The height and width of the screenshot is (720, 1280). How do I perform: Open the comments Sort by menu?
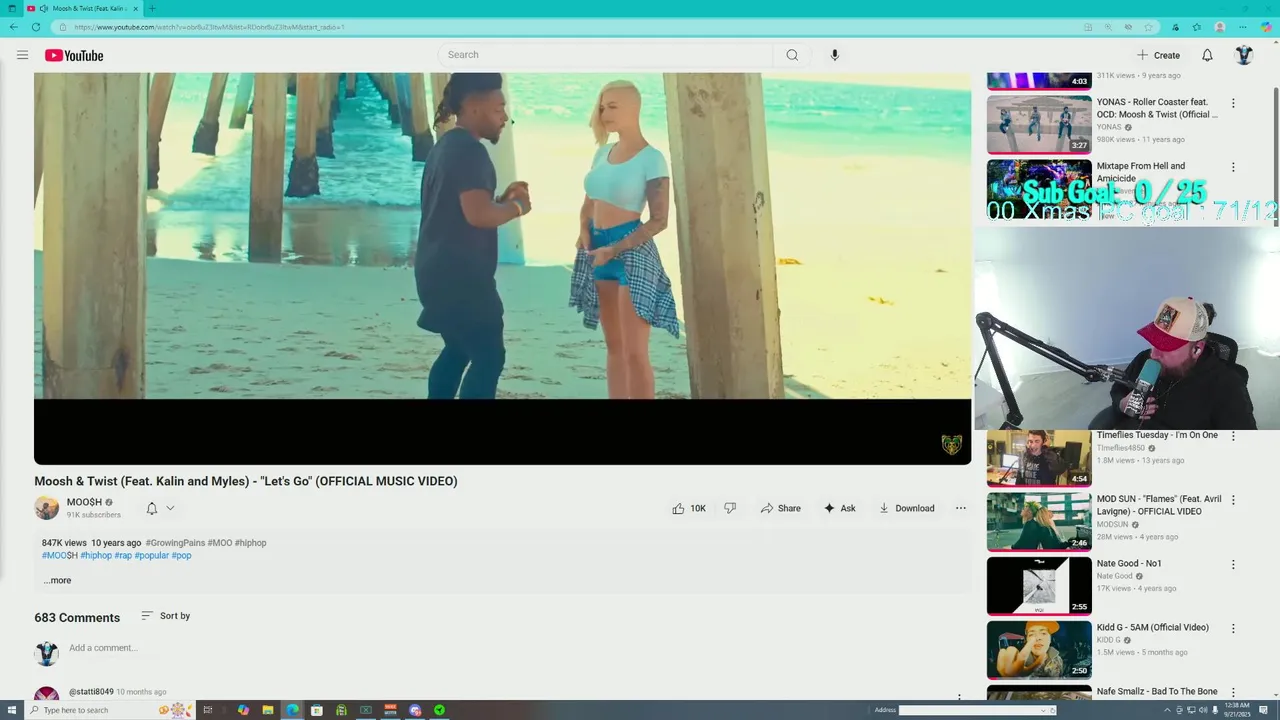pyautogui.click(x=165, y=616)
